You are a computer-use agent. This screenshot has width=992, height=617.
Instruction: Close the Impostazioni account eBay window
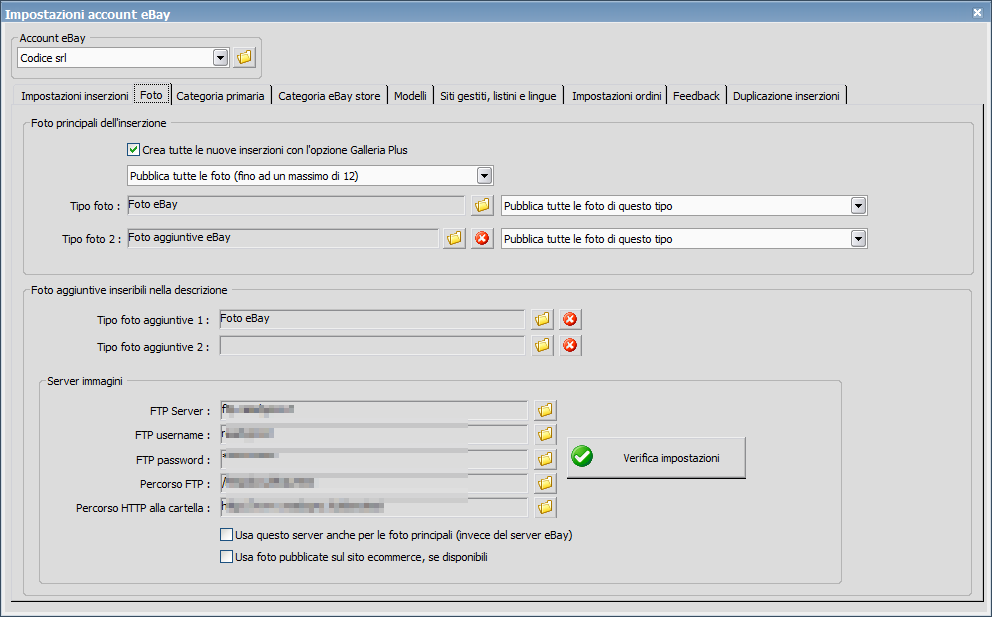click(977, 13)
